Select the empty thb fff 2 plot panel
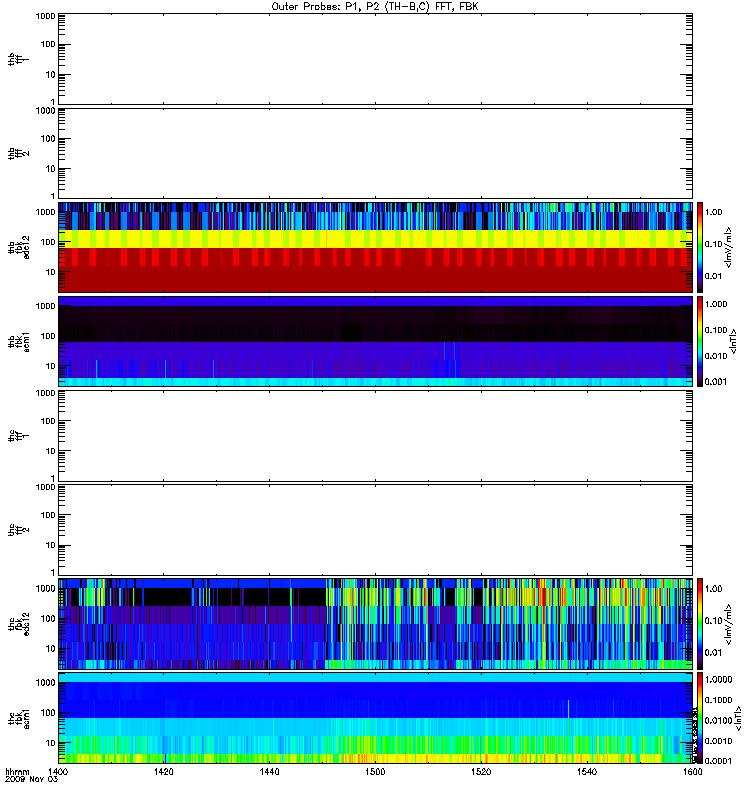This screenshot has height=800, width=750. 375,153
